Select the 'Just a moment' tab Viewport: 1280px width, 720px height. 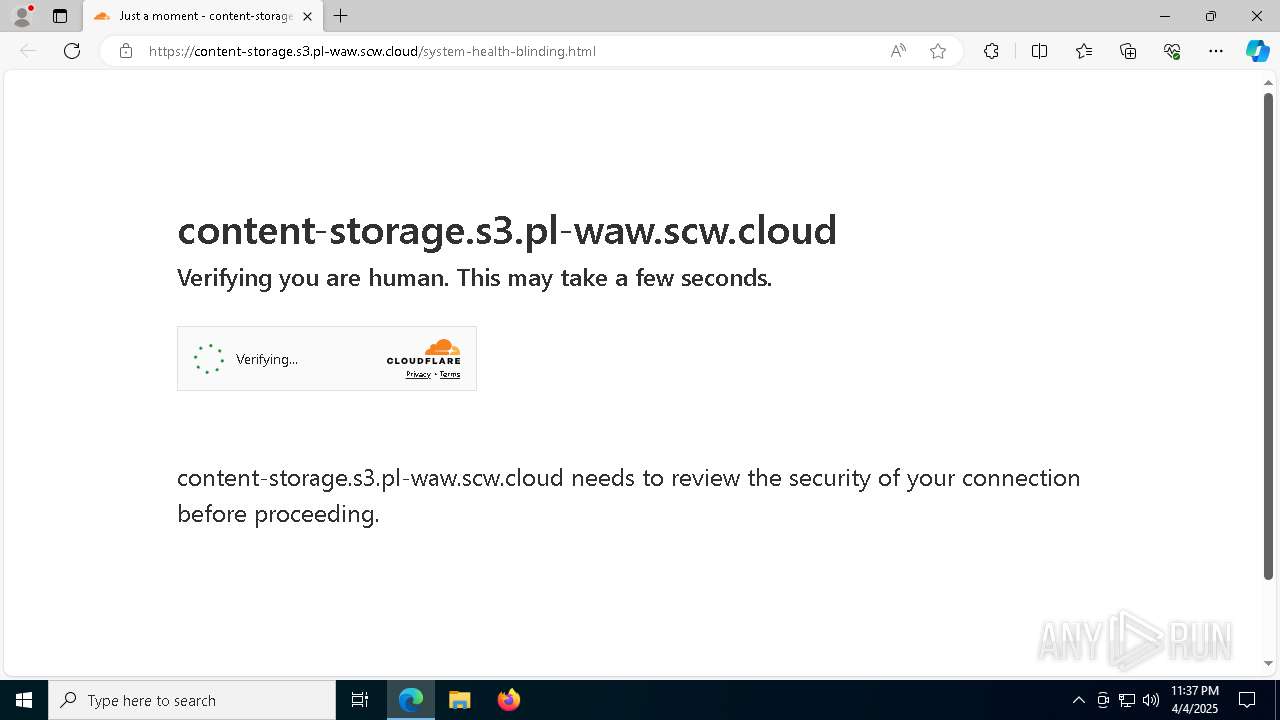click(200, 16)
